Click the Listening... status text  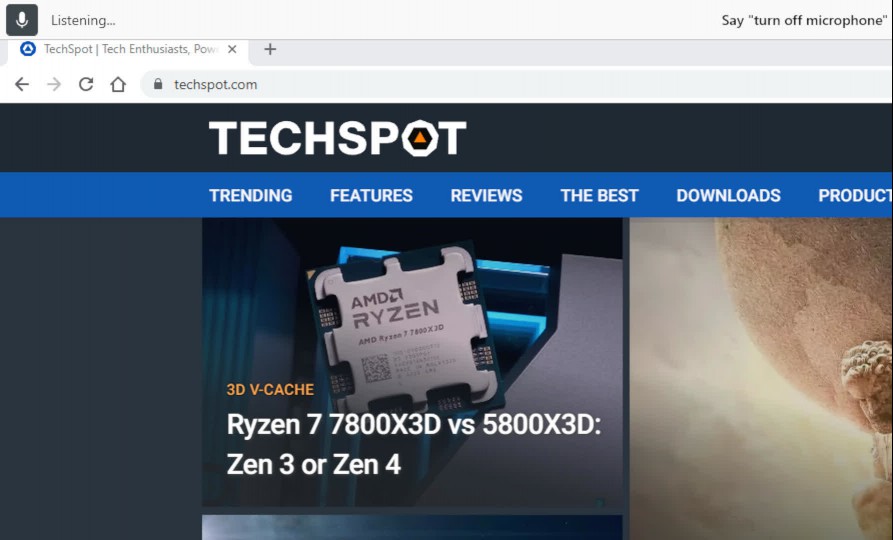pyautogui.click(x=83, y=21)
